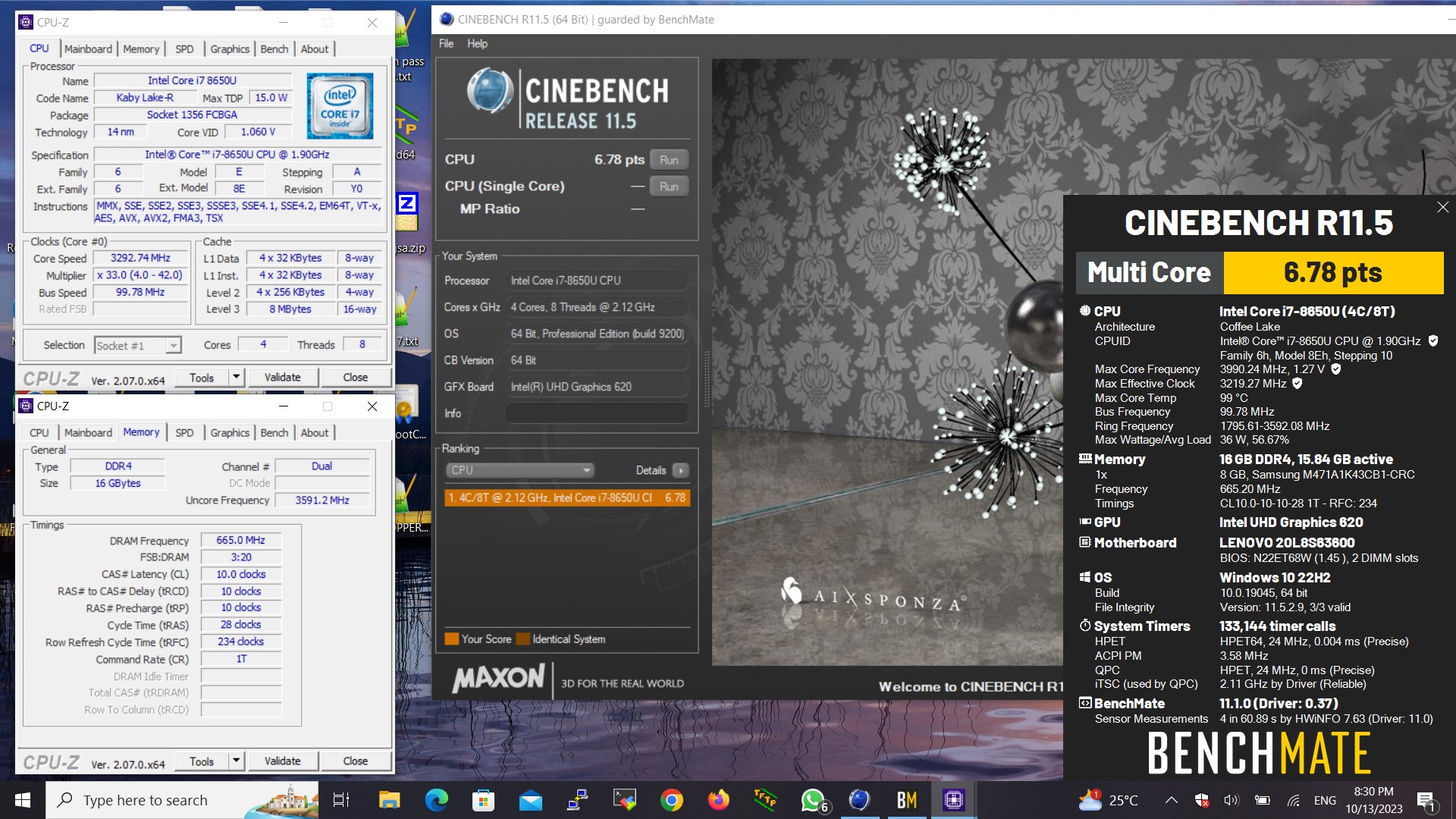
Task: Open Task View from taskbar
Action: tap(341, 800)
